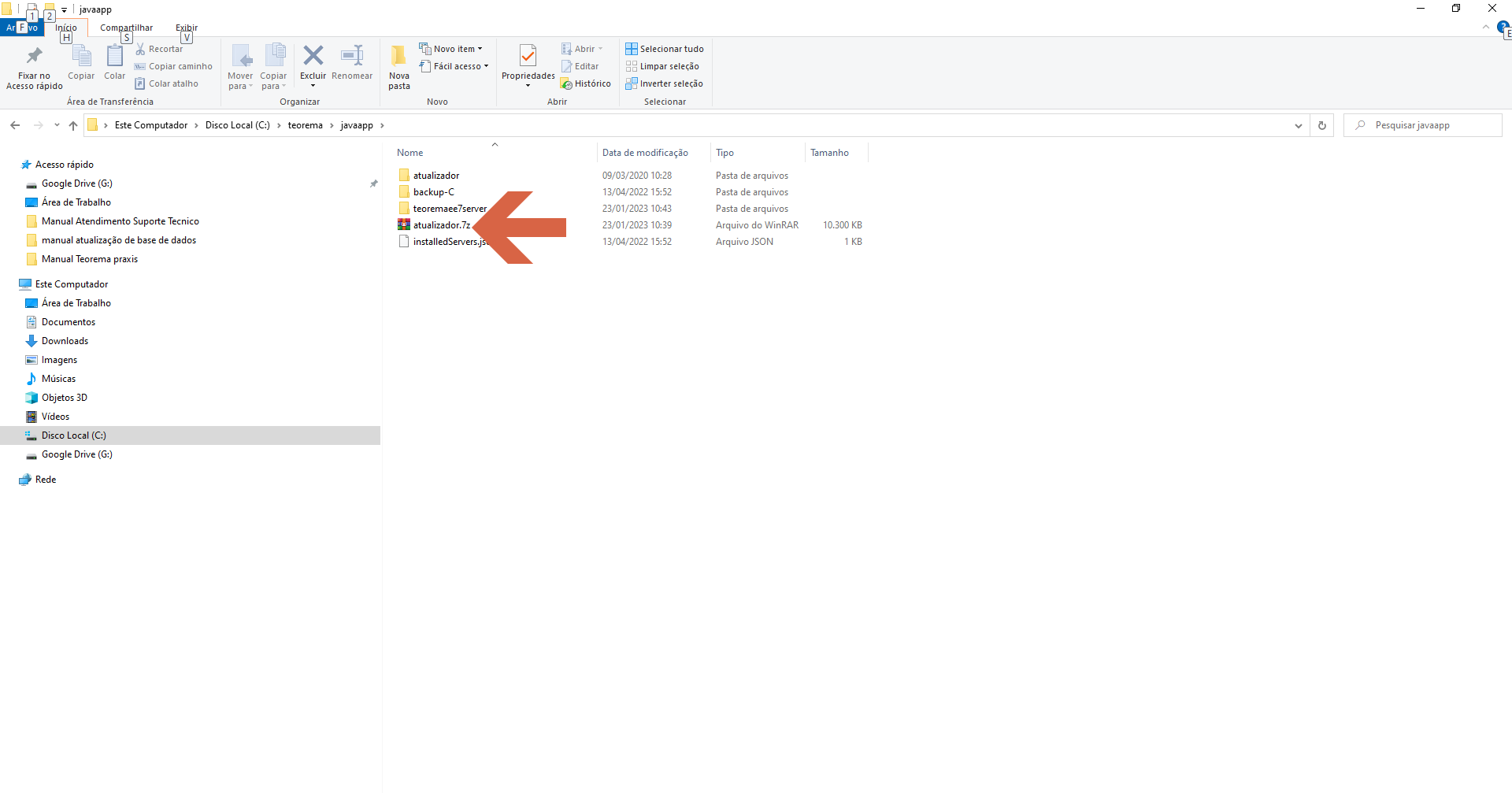Screen dimensions: 1512x793
Task: Select Recortar (cut) in ribbon
Action: pyautogui.click(x=159, y=49)
